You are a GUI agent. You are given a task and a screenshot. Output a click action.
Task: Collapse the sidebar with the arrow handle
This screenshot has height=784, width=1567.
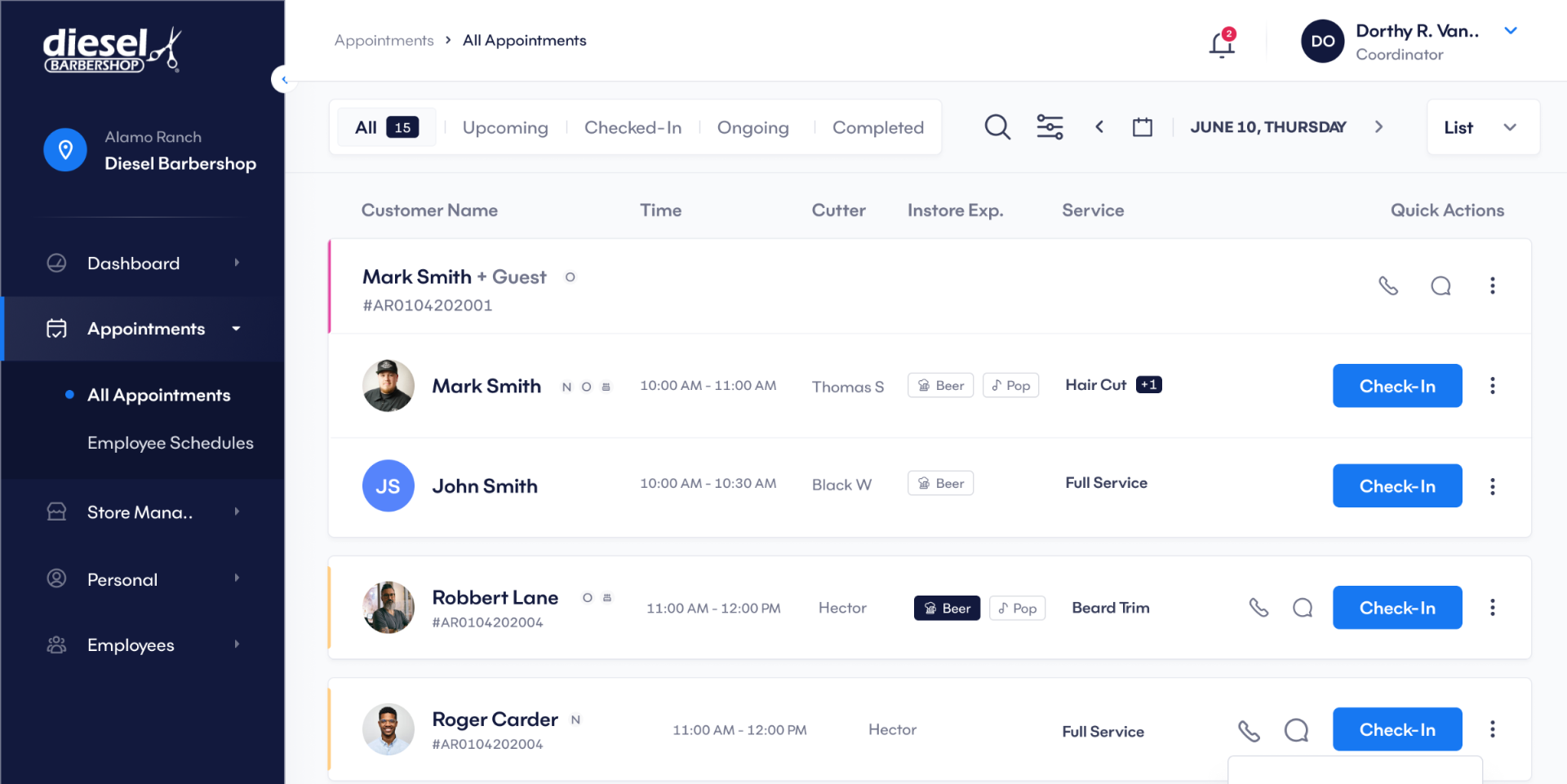(x=284, y=79)
